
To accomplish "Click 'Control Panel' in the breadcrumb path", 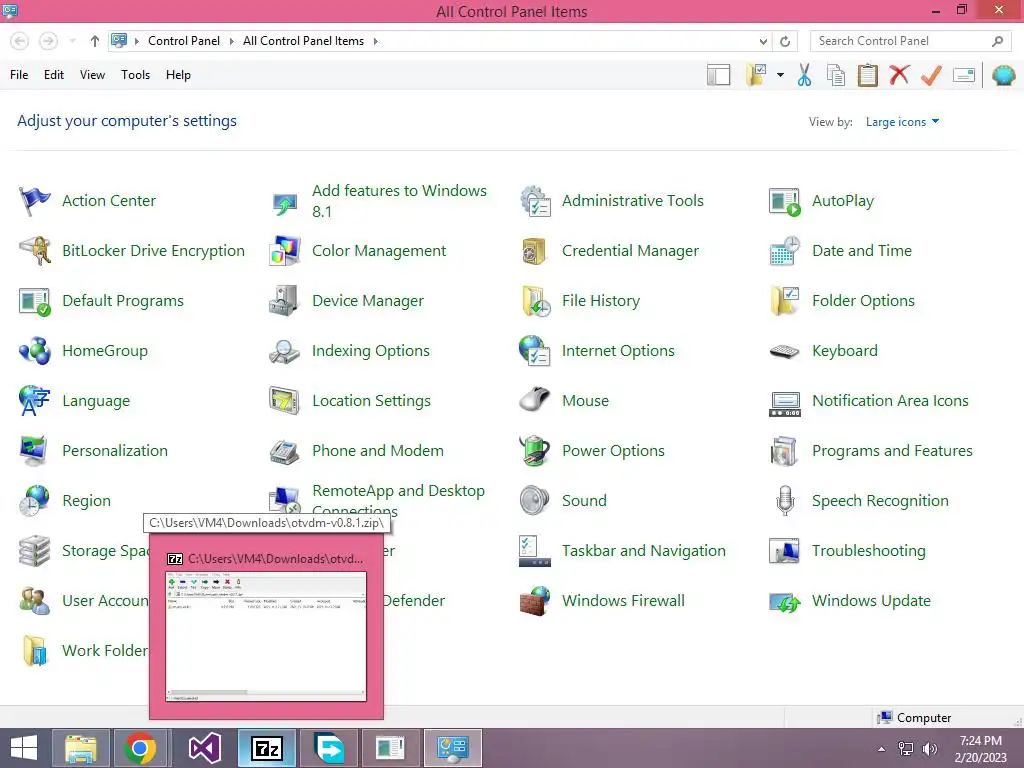I will coord(184,41).
